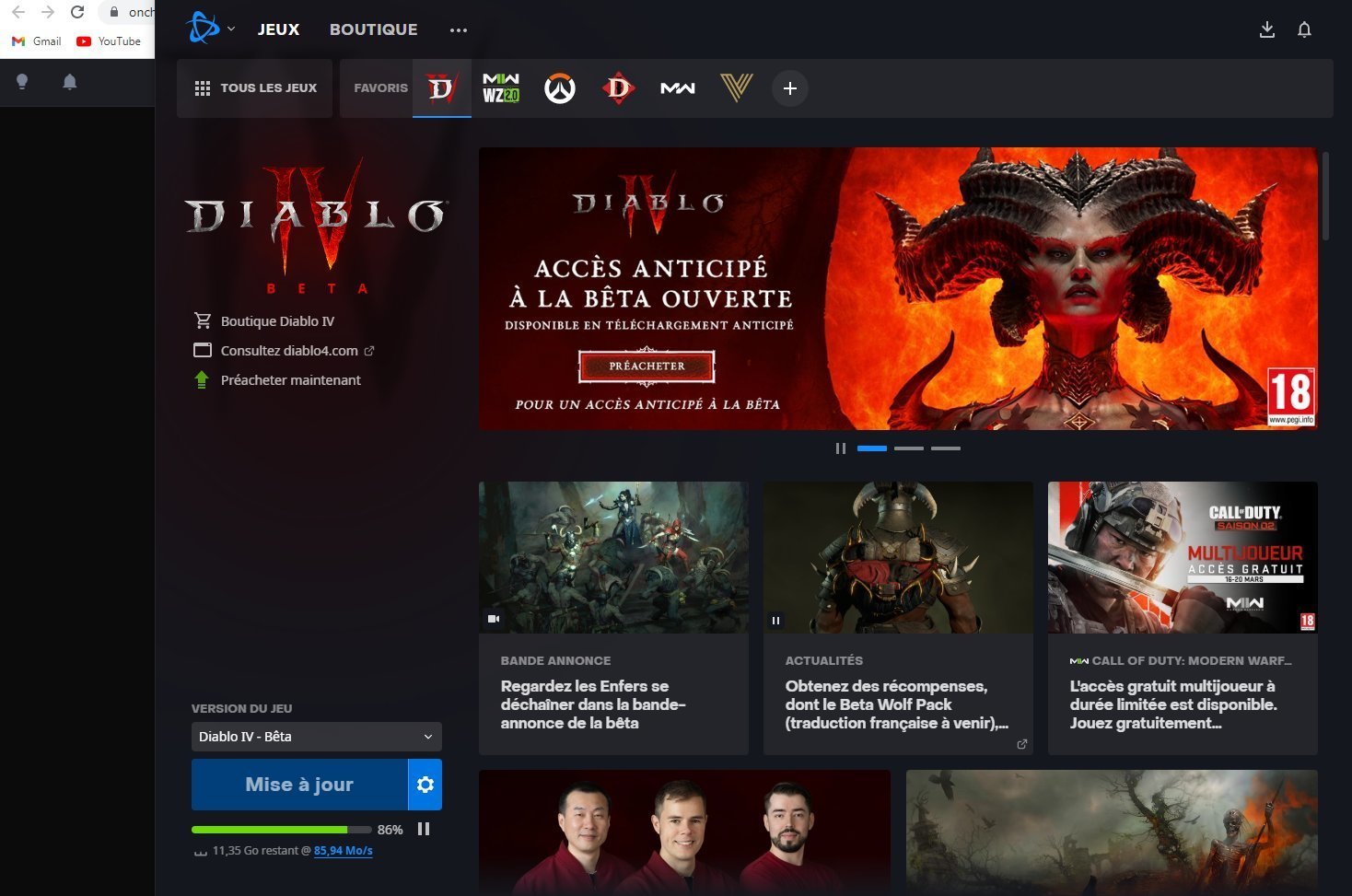Click the PRÉACHETER banner button
This screenshot has height=896, width=1352.
(x=647, y=366)
